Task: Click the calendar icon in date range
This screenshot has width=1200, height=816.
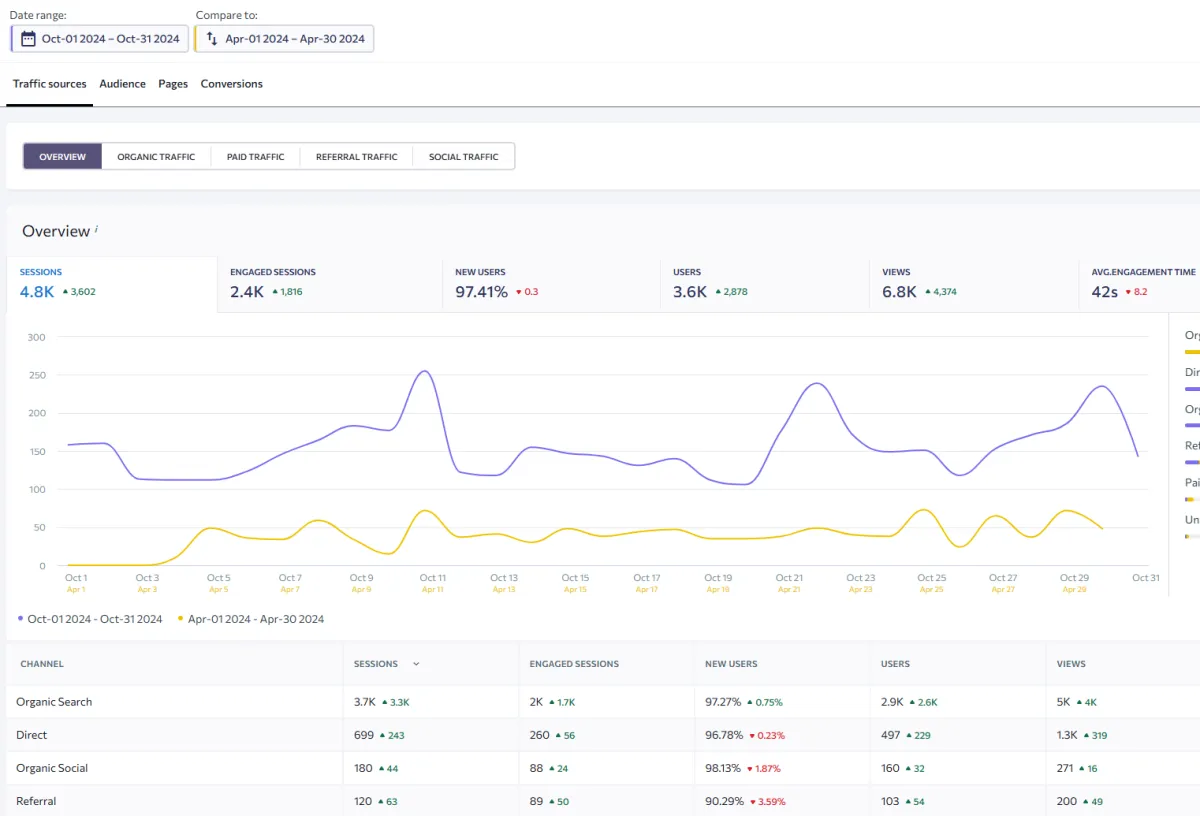Action: coord(28,39)
